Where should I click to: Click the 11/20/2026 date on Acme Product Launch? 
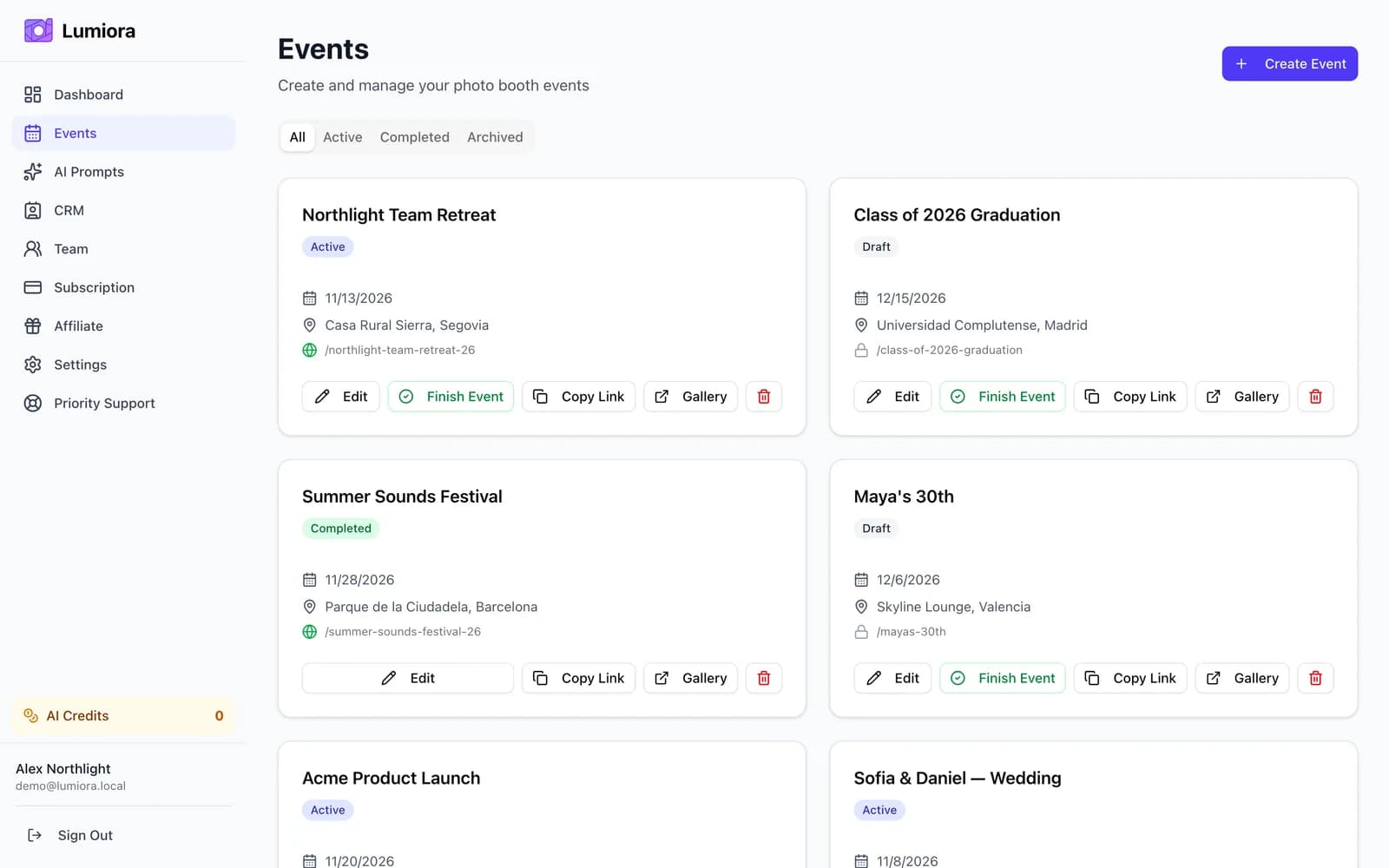(359, 861)
